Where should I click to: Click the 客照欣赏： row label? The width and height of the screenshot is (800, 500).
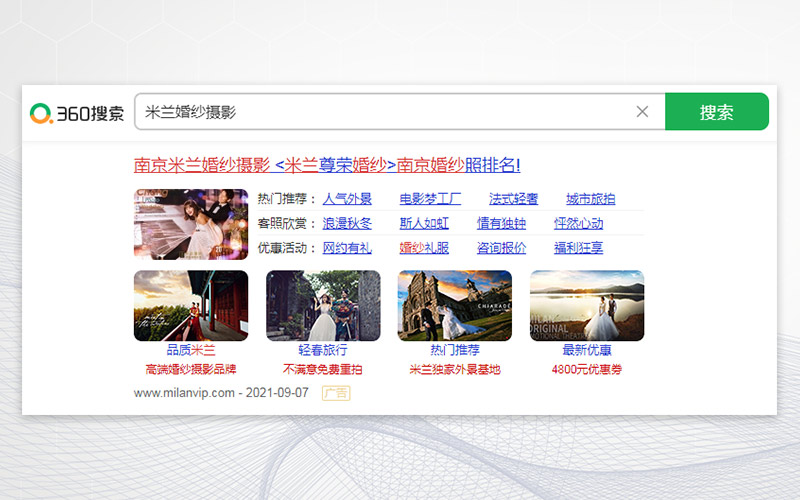[x=287, y=223]
